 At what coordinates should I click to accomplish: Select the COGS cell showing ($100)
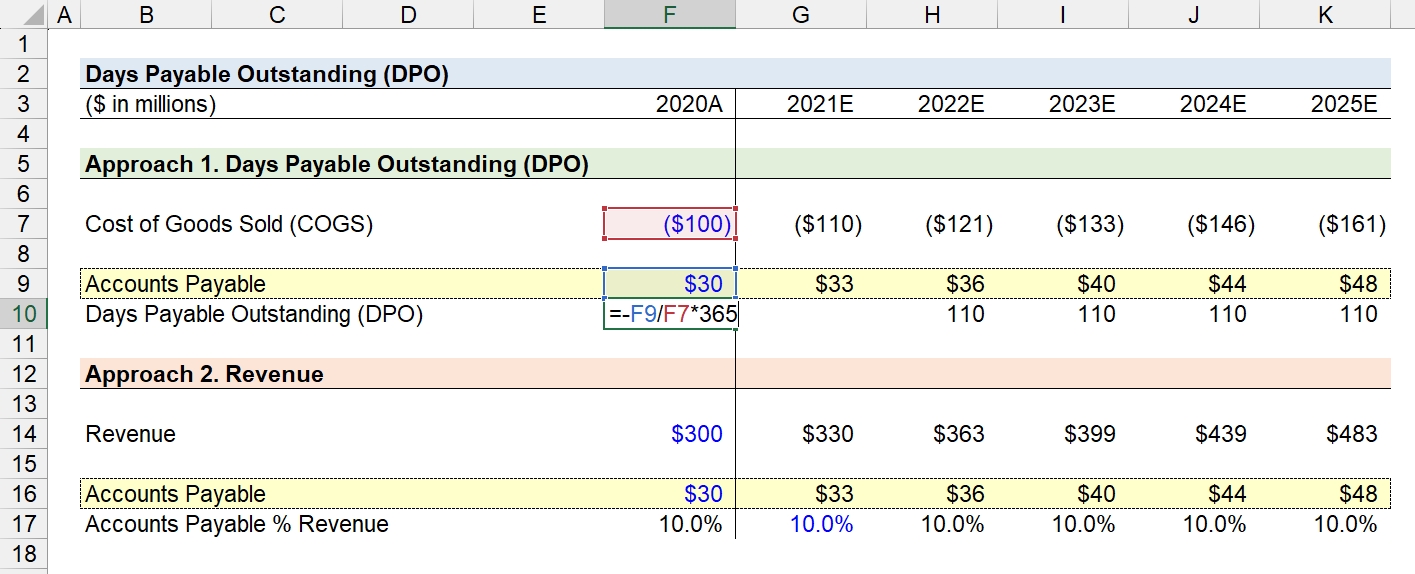pyautogui.click(x=670, y=224)
